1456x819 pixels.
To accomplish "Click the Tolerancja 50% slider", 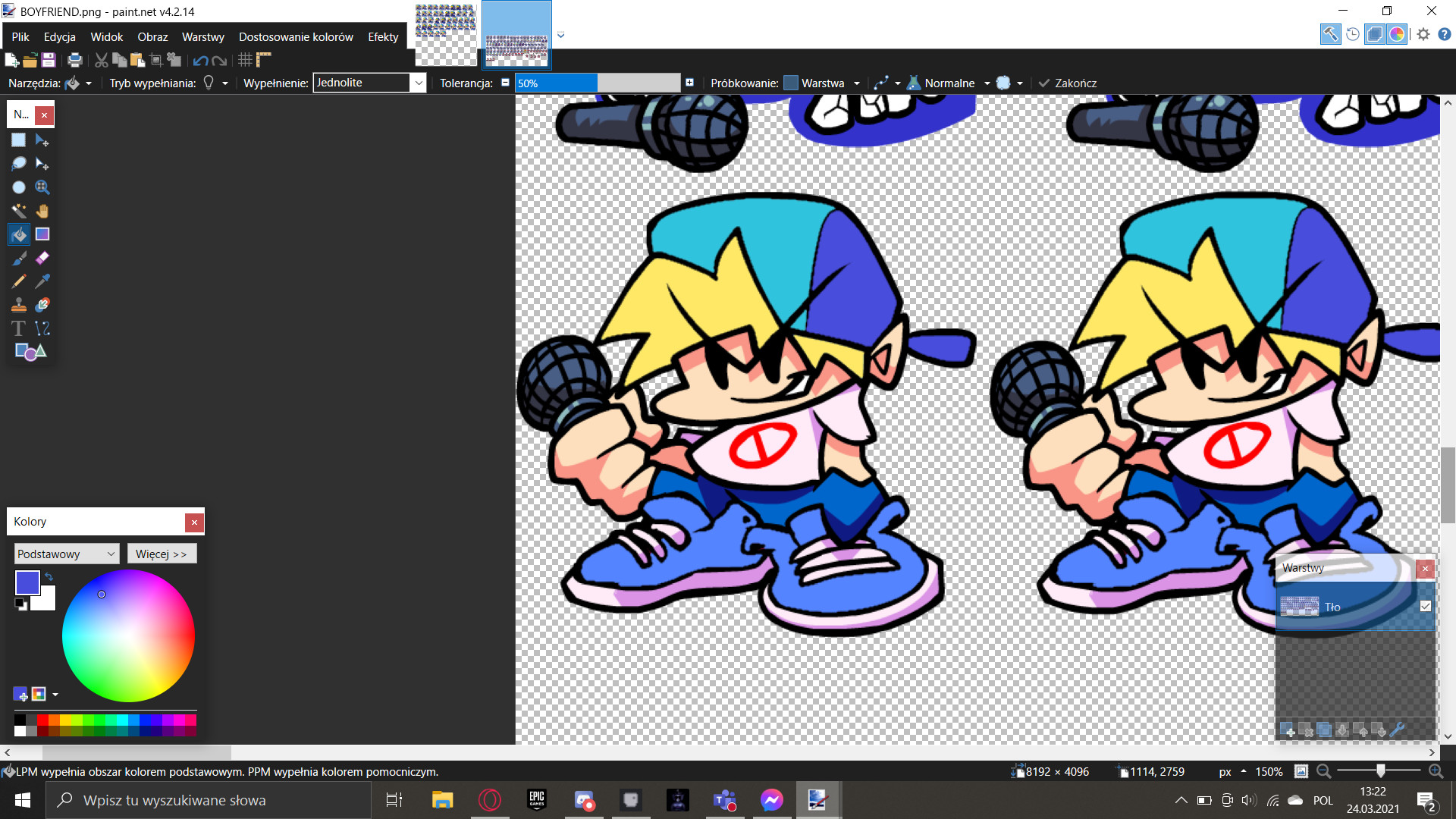I will coord(597,83).
